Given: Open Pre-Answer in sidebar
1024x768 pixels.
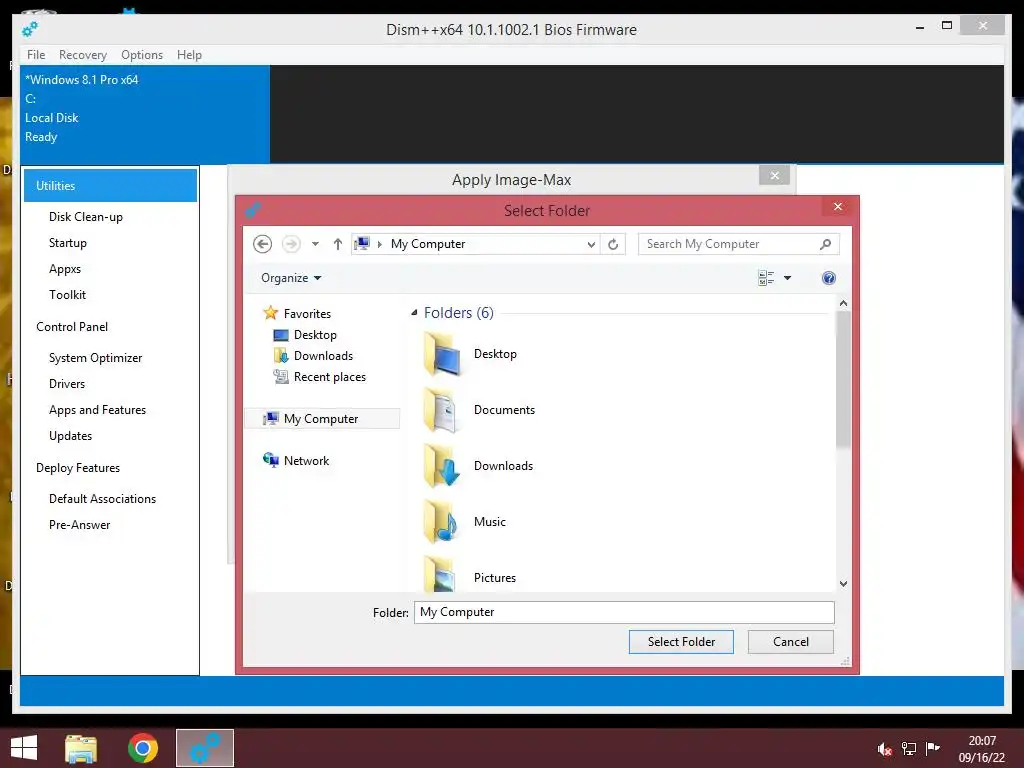Looking at the screenshot, I should pos(80,525).
